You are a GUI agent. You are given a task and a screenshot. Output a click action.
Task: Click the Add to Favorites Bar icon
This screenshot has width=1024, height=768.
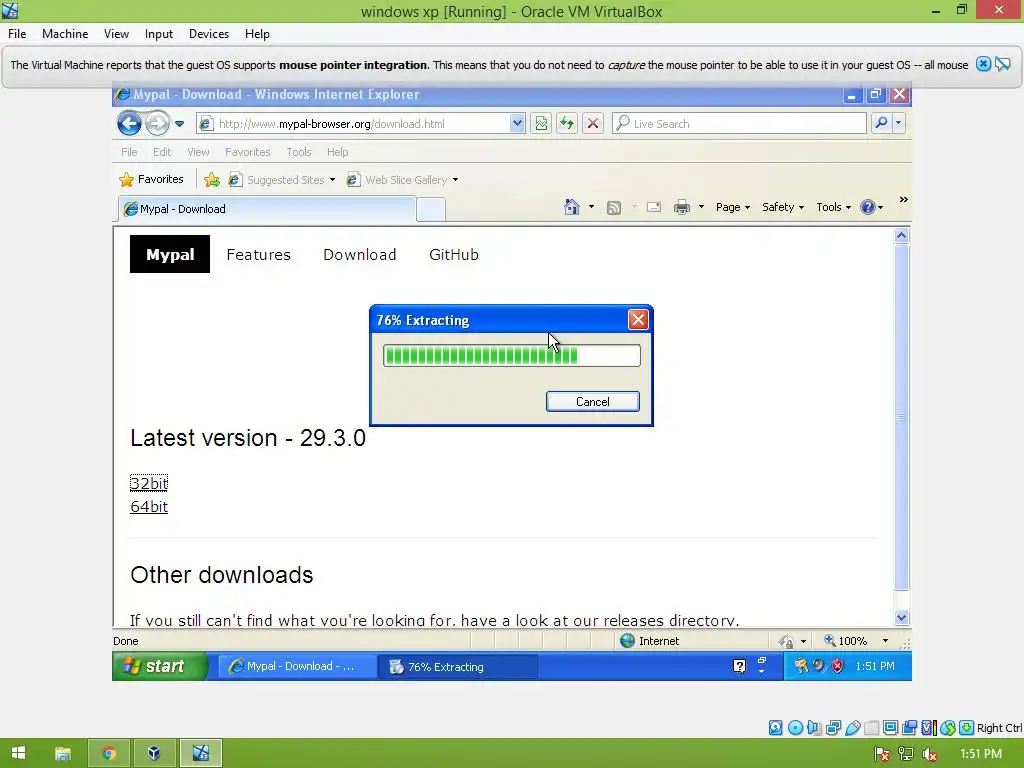click(x=212, y=180)
